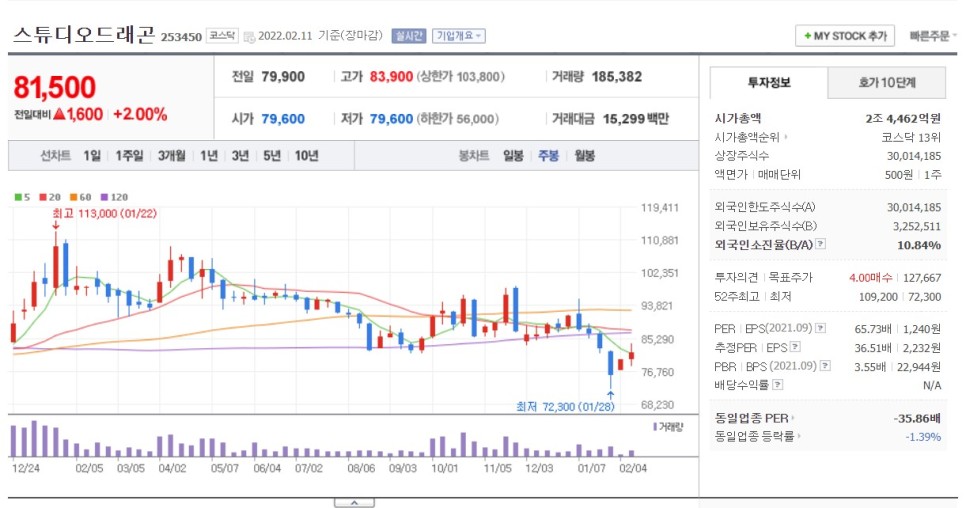The width and height of the screenshot is (966, 508).
Task: Click the 65.73배 PER value
Action: click(872, 329)
